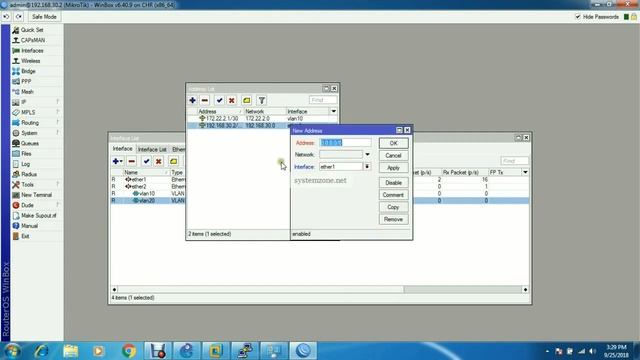Add new address with the plus icon in Address List
This screenshot has width=640, height=360.
(192, 100)
